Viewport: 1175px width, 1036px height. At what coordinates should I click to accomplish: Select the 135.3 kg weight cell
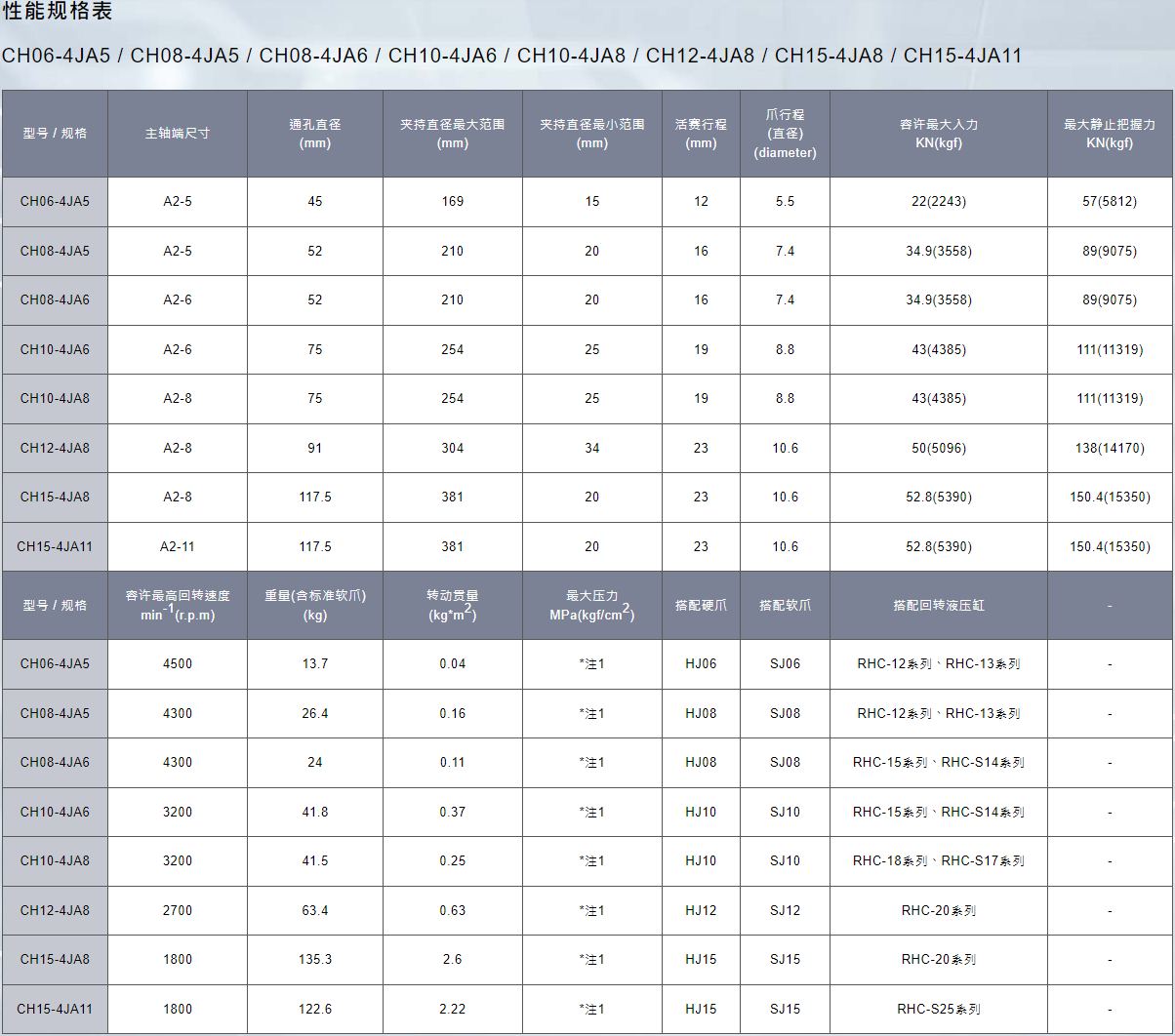[315, 960]
